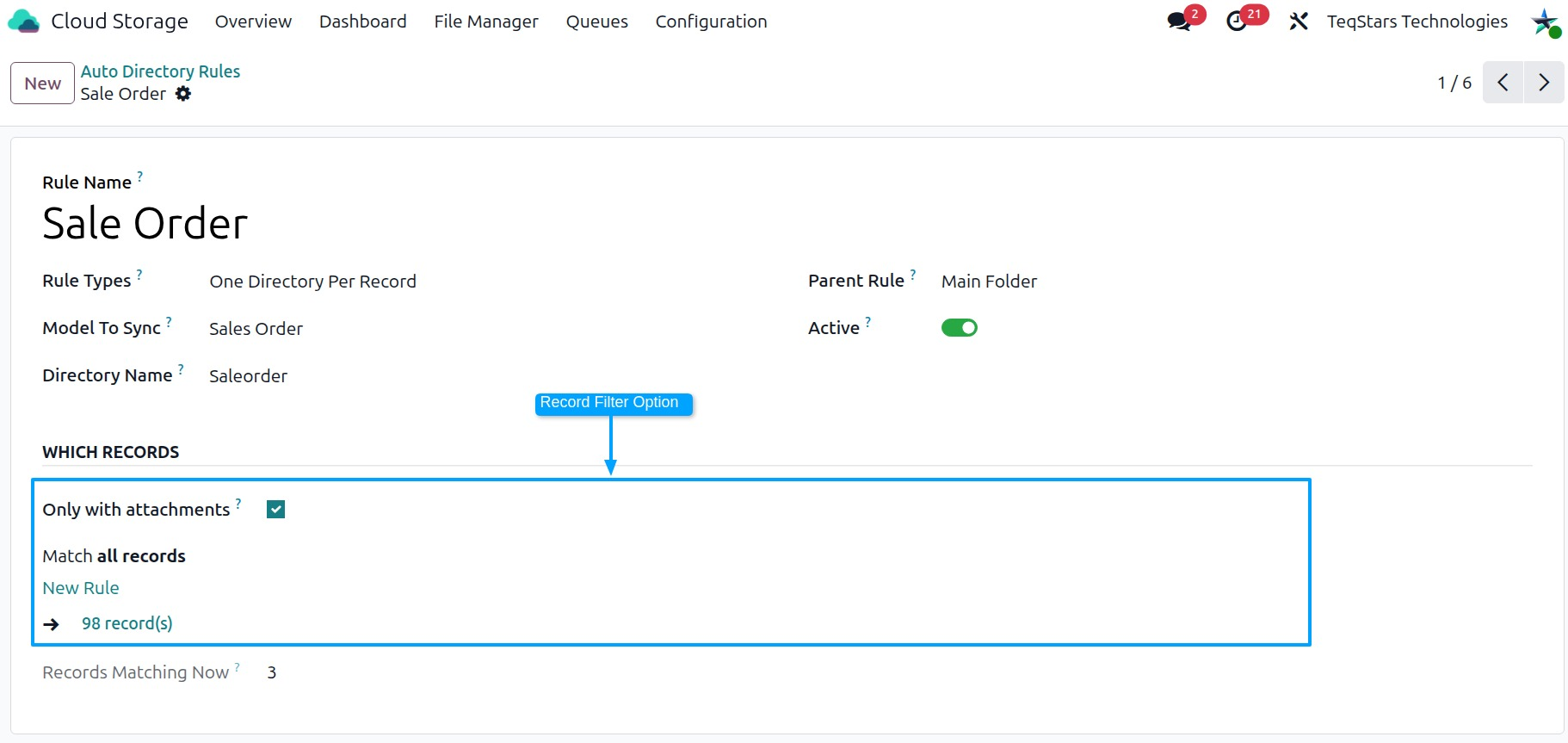Show help for Records Matching Now question mark
The width and height of the screenshot is (1568, 743).
[238, 666]
